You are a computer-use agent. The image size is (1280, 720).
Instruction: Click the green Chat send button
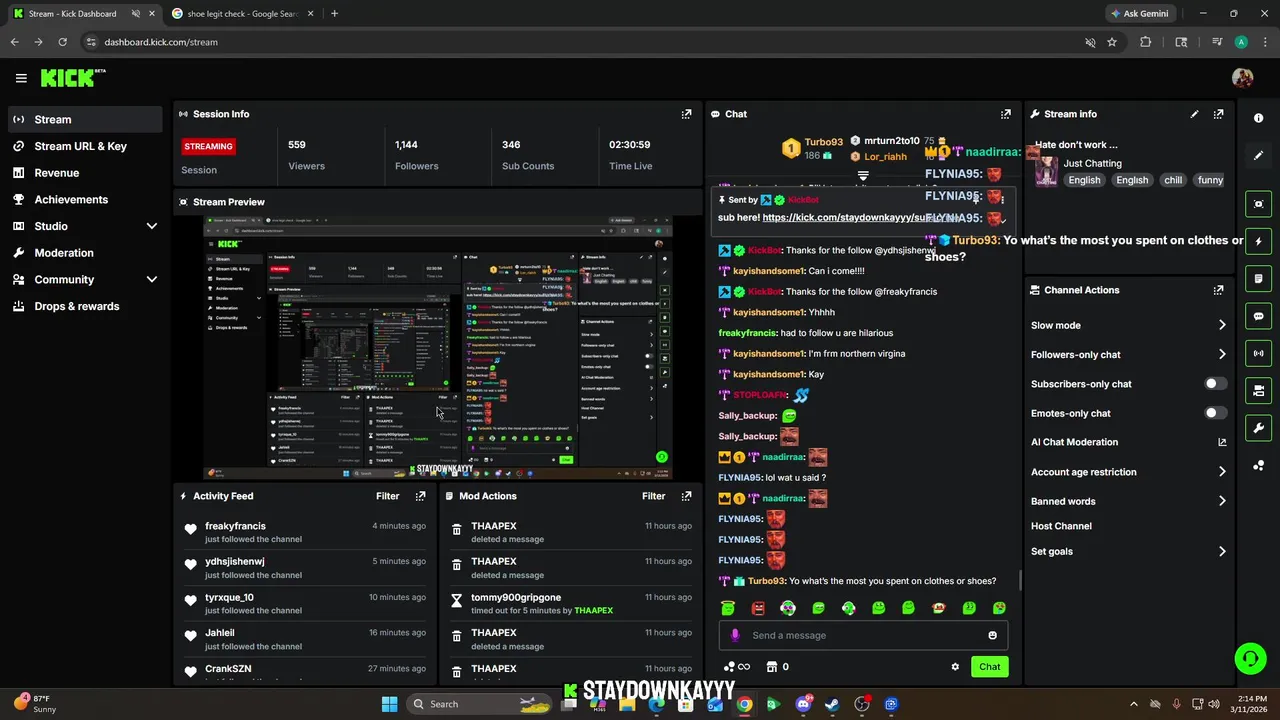(989, 667)
